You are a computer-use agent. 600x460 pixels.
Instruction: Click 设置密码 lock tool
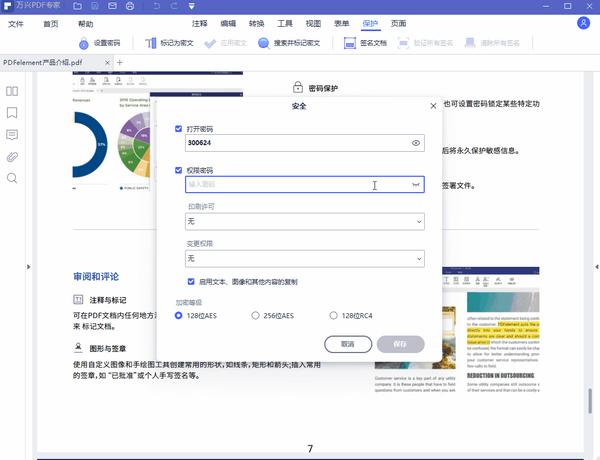(99, 43)
